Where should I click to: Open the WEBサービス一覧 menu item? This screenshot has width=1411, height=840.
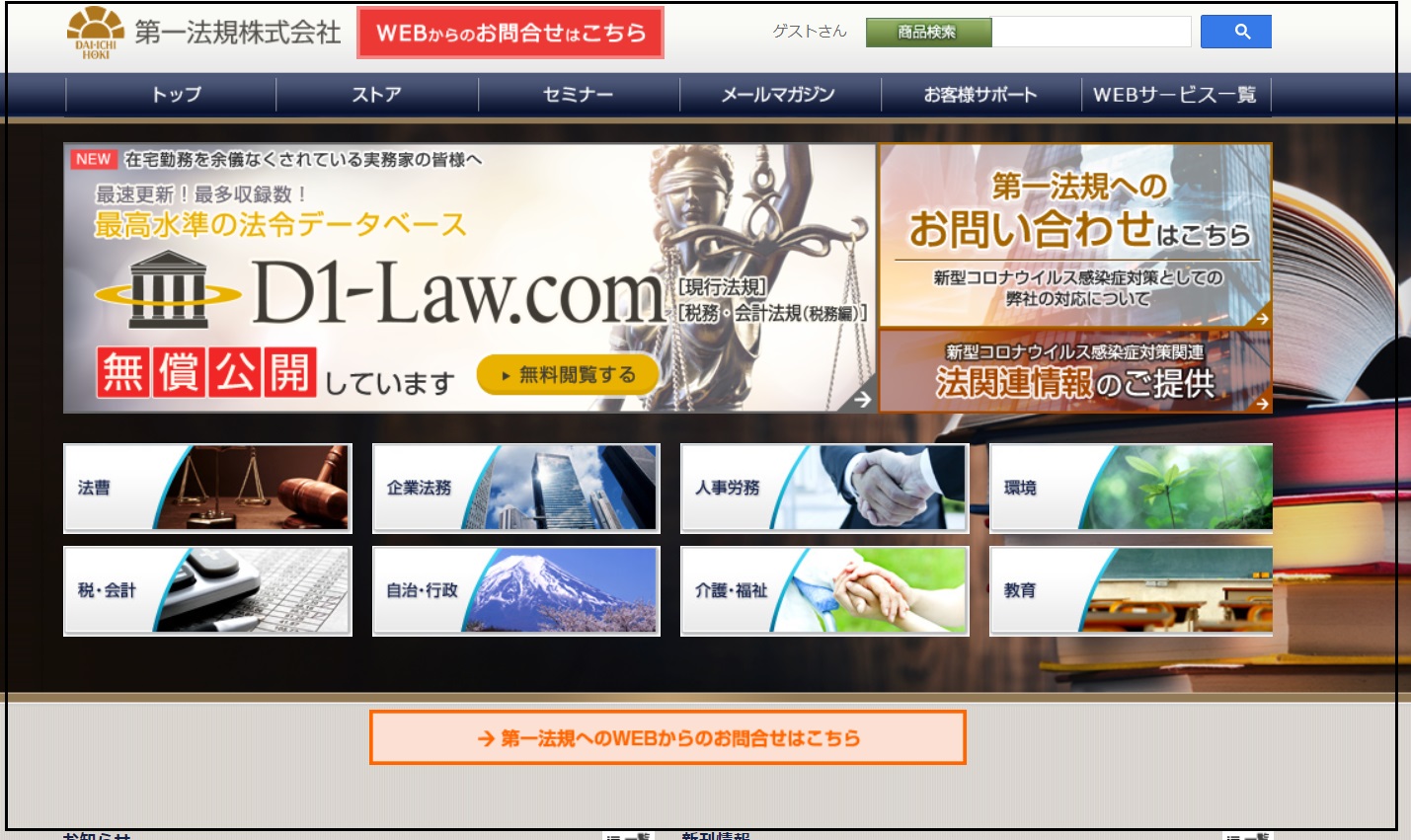(1175, 95)
